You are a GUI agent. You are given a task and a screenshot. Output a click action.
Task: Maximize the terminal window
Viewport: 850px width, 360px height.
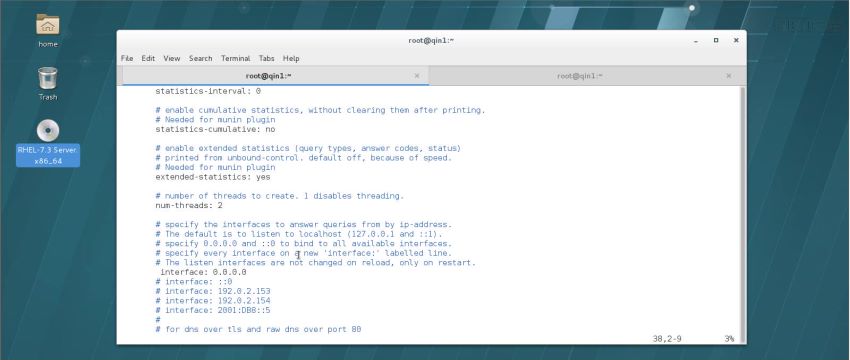(716, 40)
